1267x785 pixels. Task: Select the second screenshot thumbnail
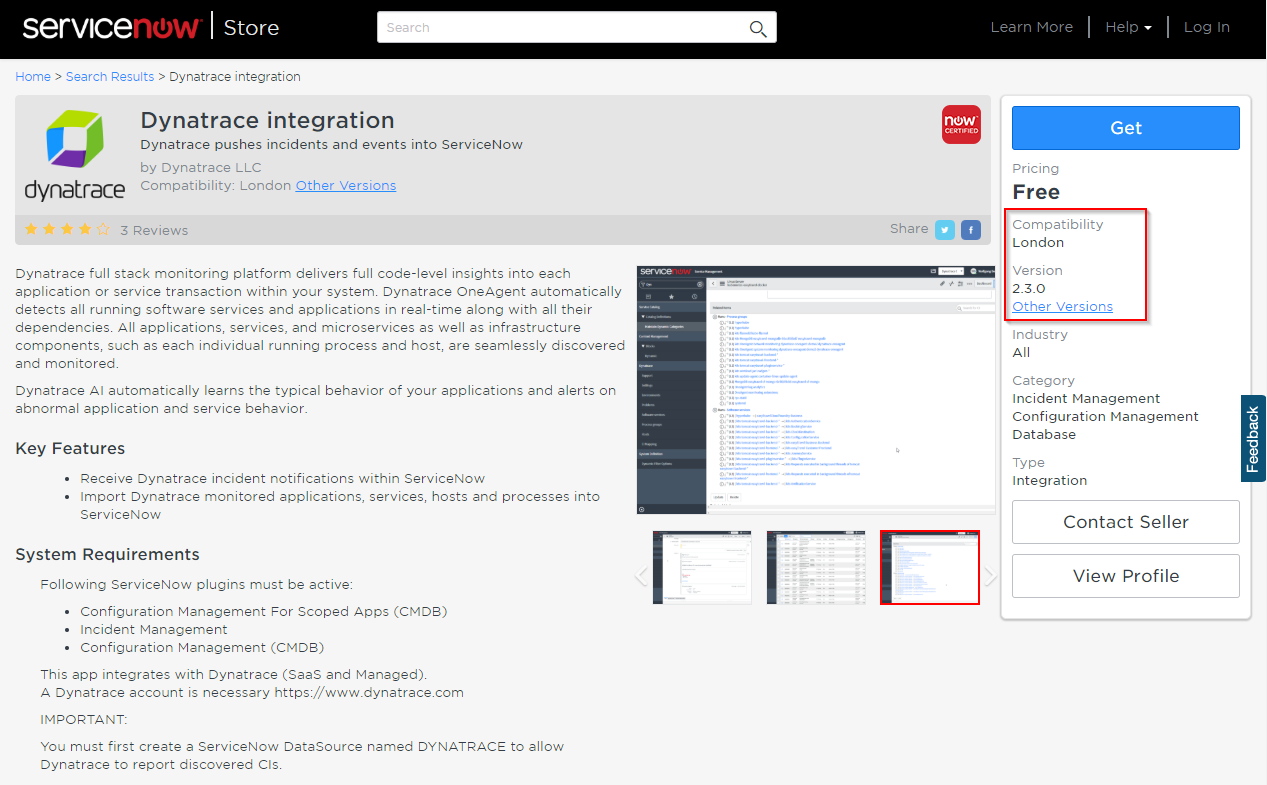pos(816,567)
